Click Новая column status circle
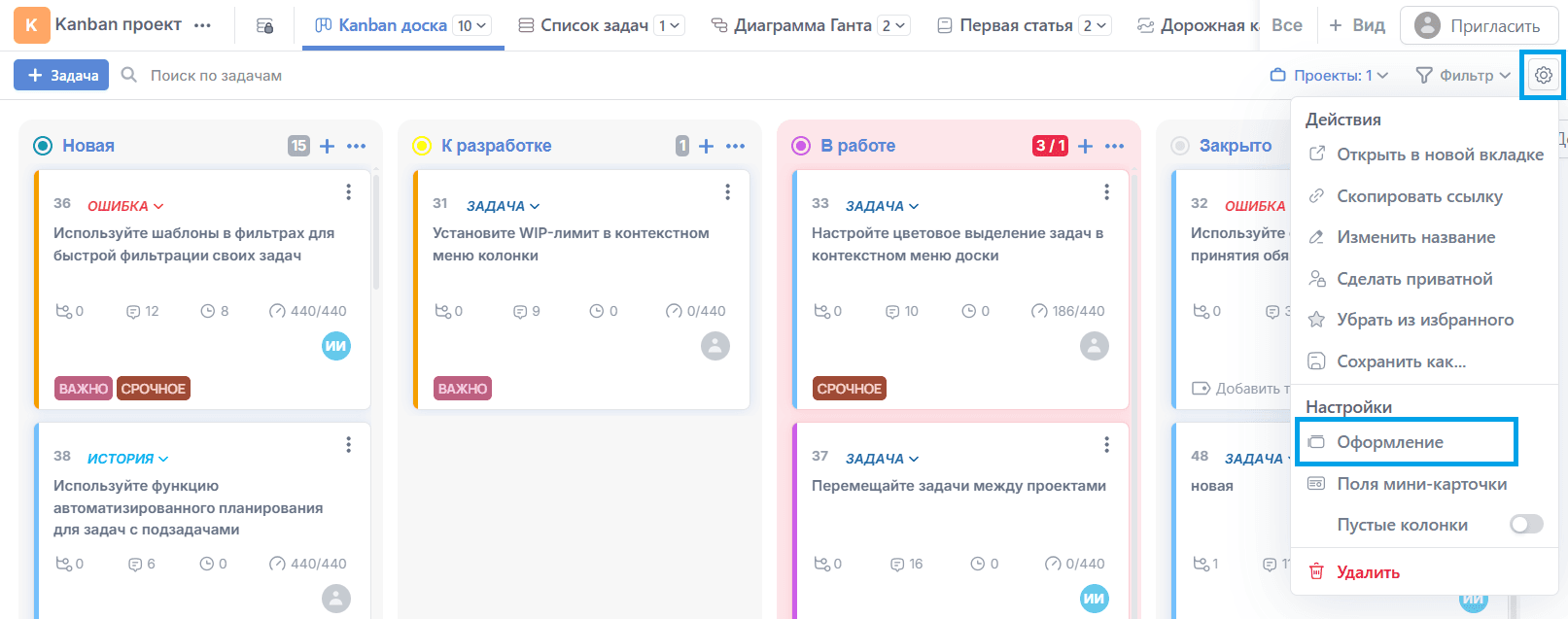 click(x=43, y=146)
